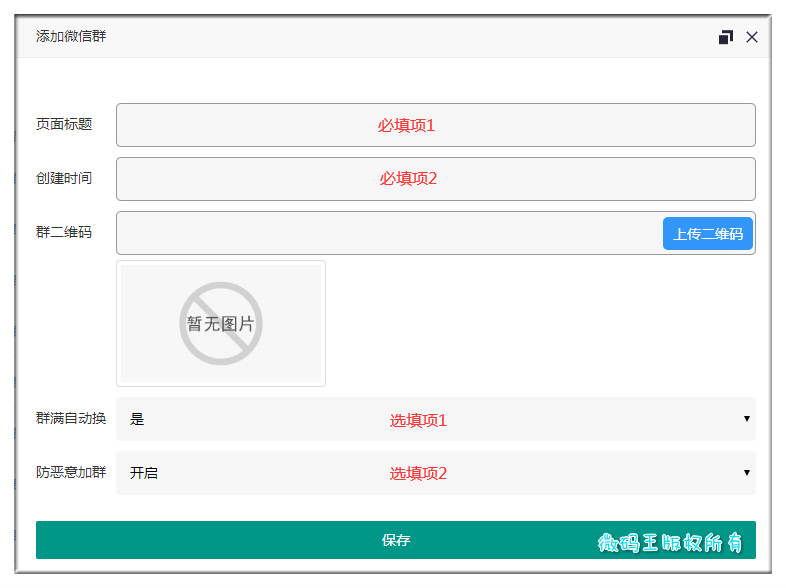Open the 防恶意加群 select showing 开启
Screen dimensions: 786x588
tap(436, 473)
